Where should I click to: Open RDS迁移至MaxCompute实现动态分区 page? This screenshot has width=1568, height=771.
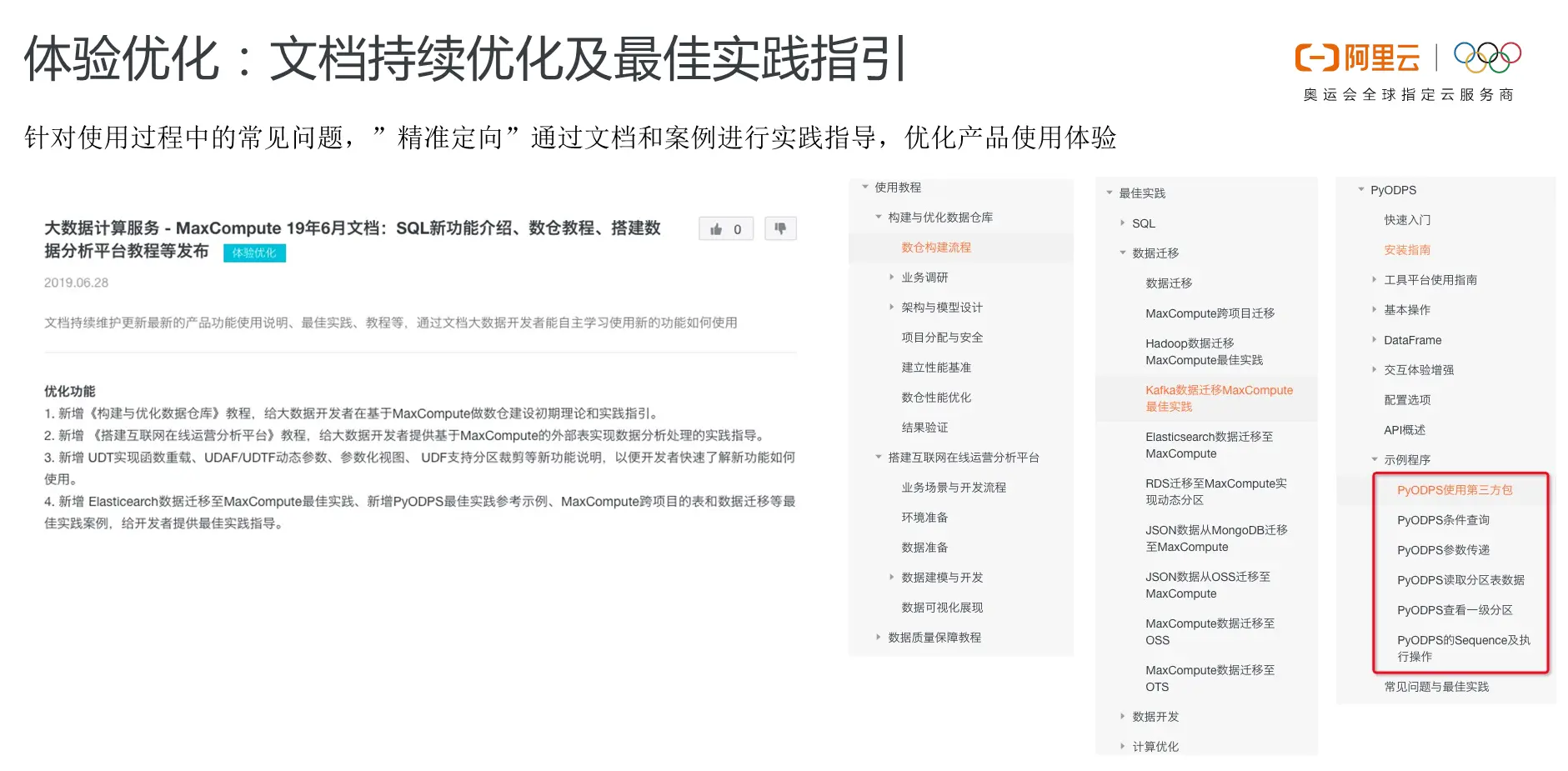coord(1216,492)
